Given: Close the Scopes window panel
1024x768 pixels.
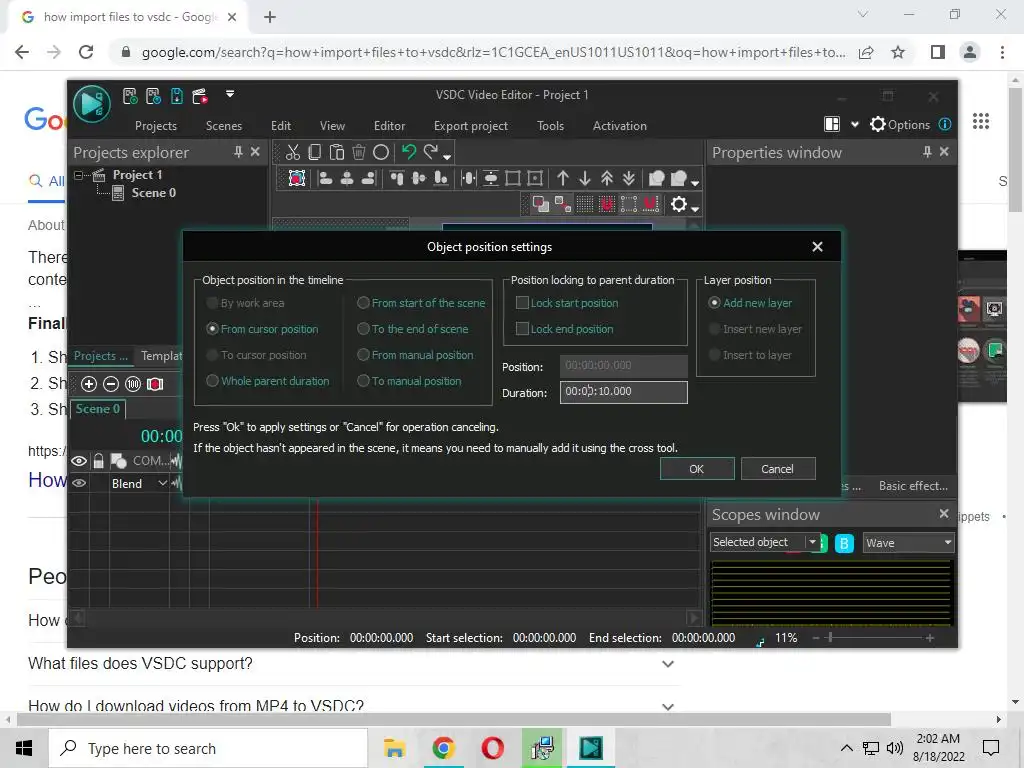Looking at the screenshot, I should coord(944,514).
